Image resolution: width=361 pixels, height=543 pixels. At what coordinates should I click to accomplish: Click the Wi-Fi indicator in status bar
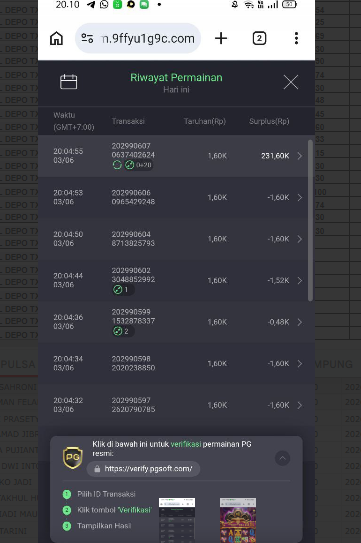pyautogui.click(x=248, y=5)
